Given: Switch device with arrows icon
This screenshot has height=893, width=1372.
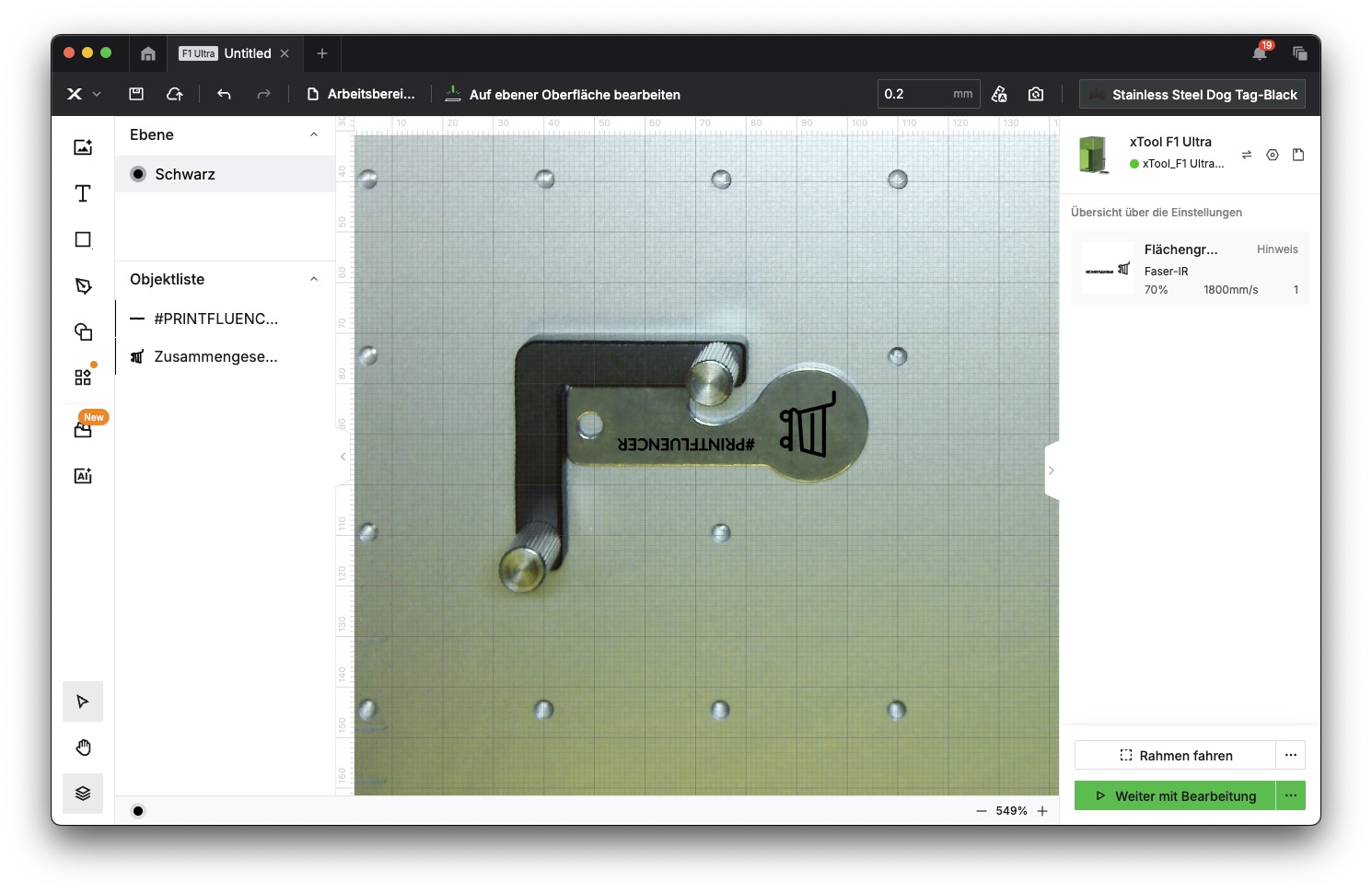Looking at the screenshot, I should tap(1246, 155).
